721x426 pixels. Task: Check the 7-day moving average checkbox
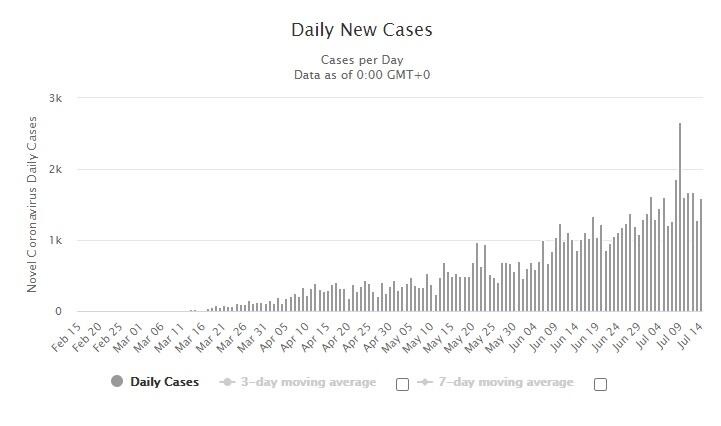coord(600,384)
